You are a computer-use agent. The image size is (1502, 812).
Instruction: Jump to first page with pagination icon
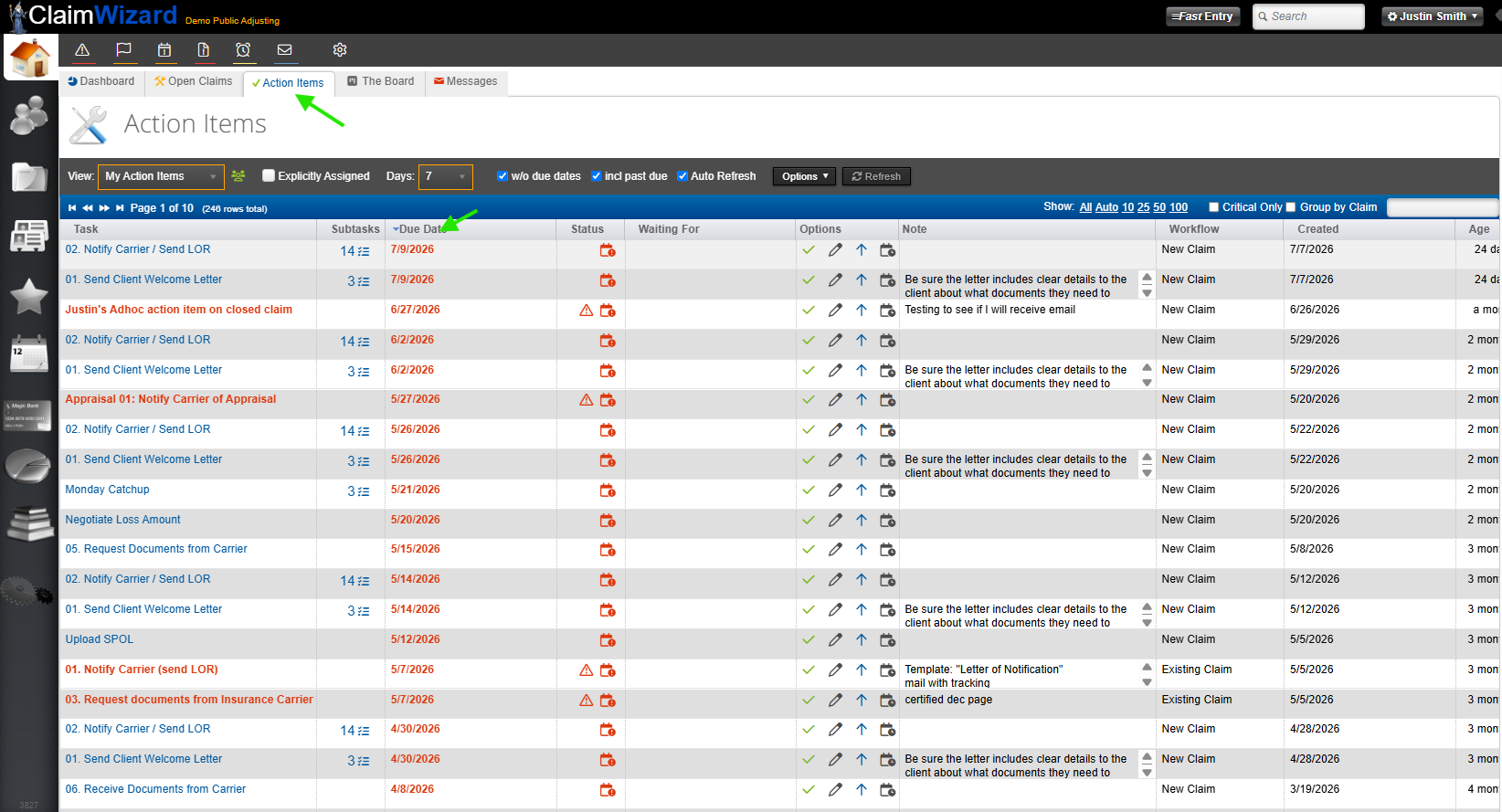72,208
